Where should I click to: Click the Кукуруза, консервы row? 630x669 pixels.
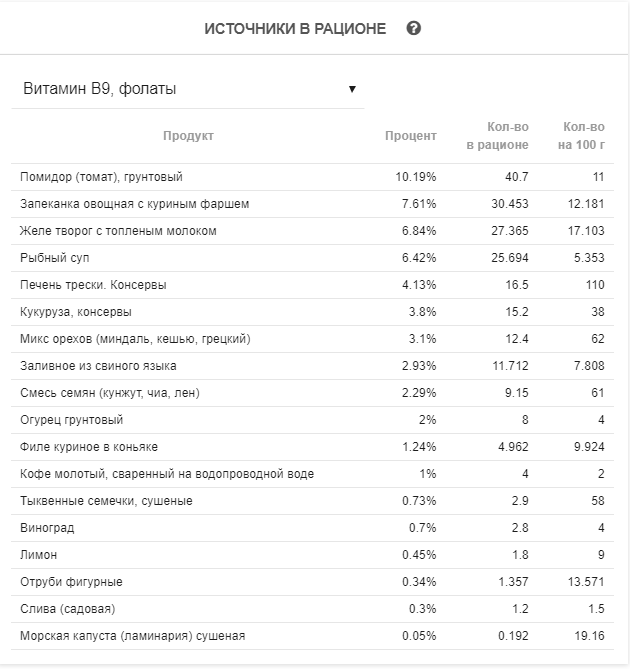pyautogui.click(x=76, y=312)
